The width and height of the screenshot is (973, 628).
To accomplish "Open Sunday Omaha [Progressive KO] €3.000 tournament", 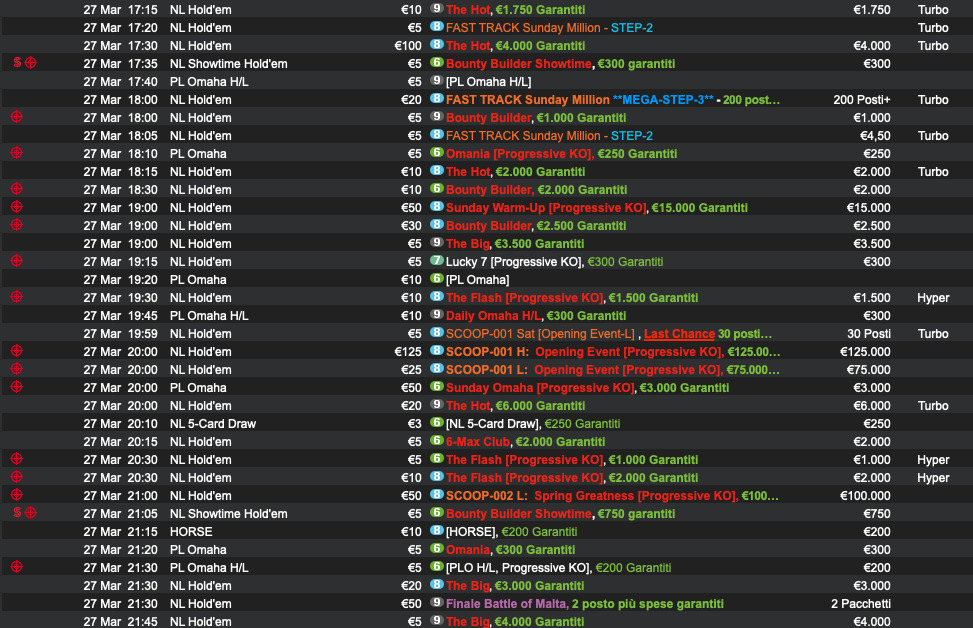I will pos(587,388).
